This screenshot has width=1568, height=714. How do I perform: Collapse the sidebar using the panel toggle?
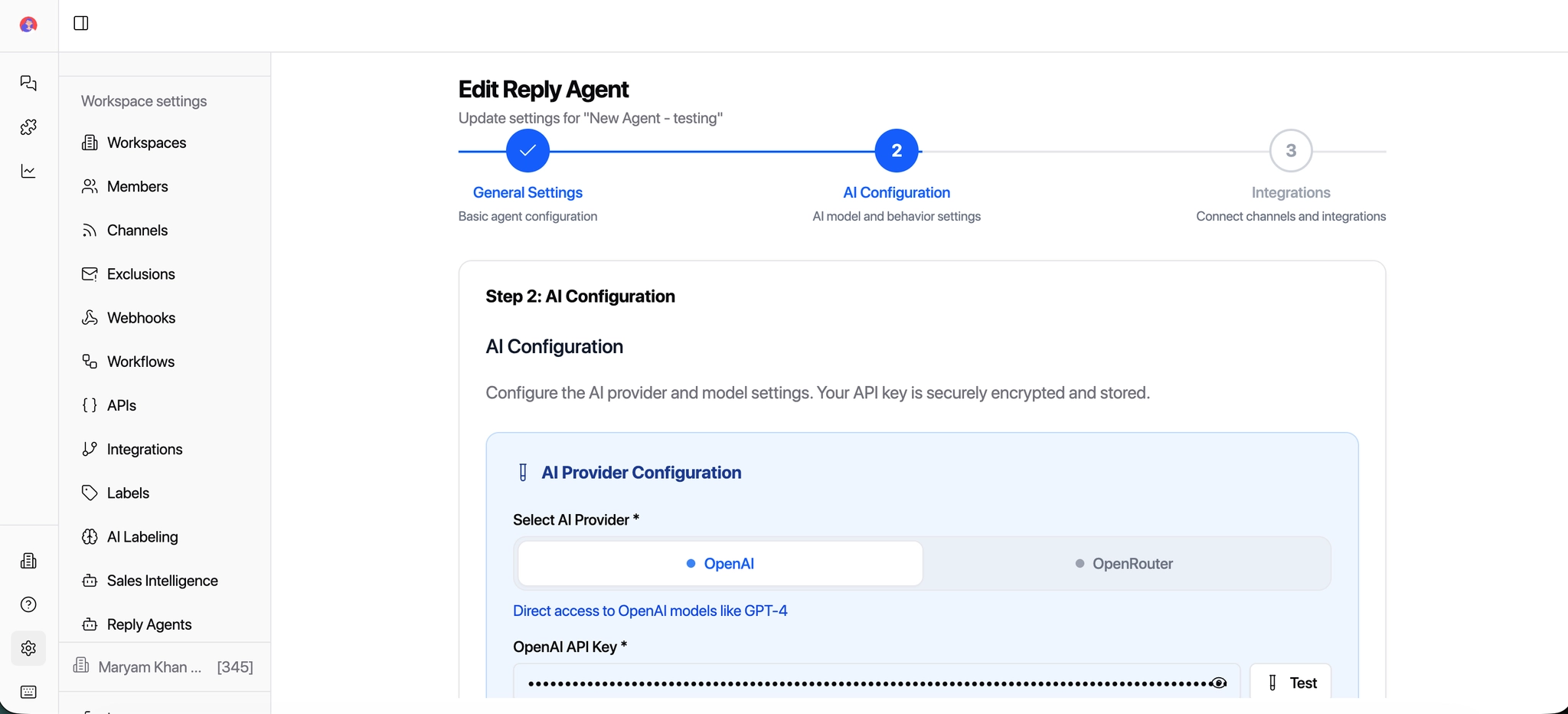pyautogui.click(x=80, y=23)
